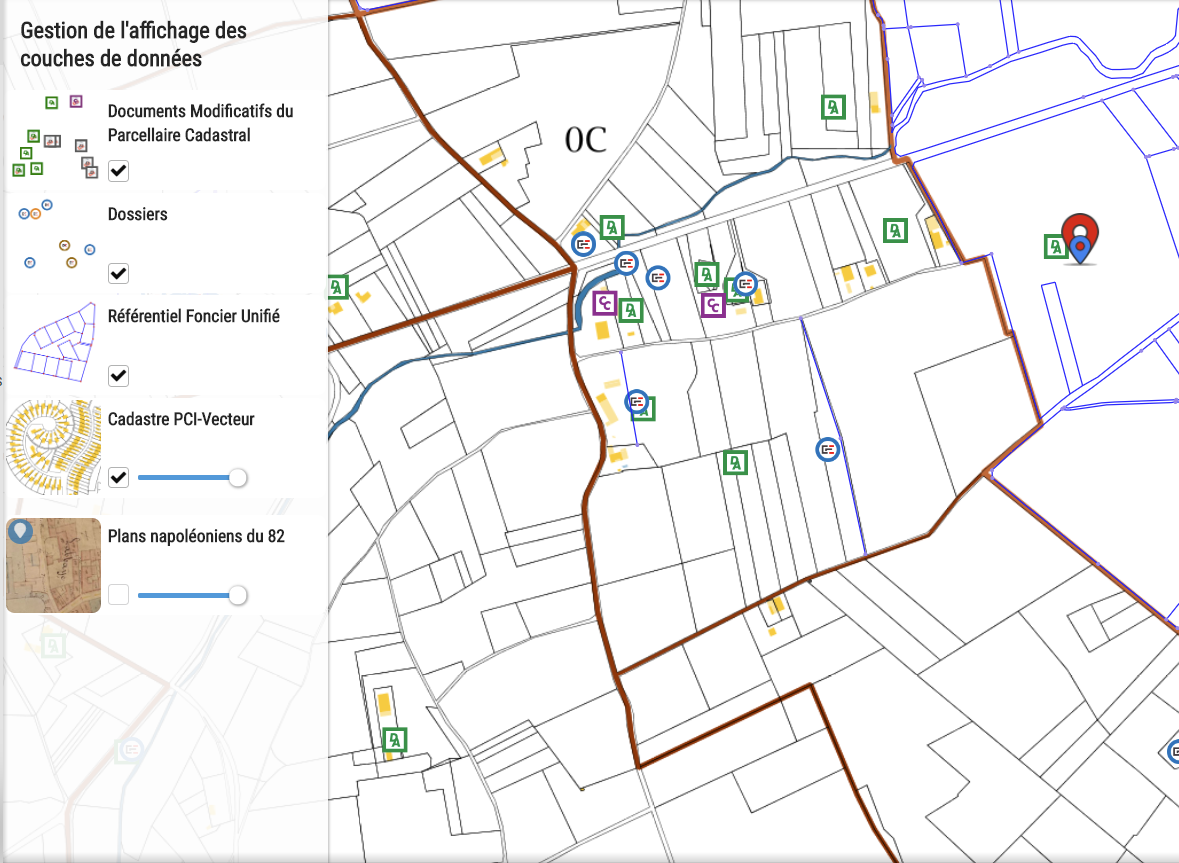The image size is (1179, 863).
Task: Click the red location pin marker
Action: [x=1079, y=233]
